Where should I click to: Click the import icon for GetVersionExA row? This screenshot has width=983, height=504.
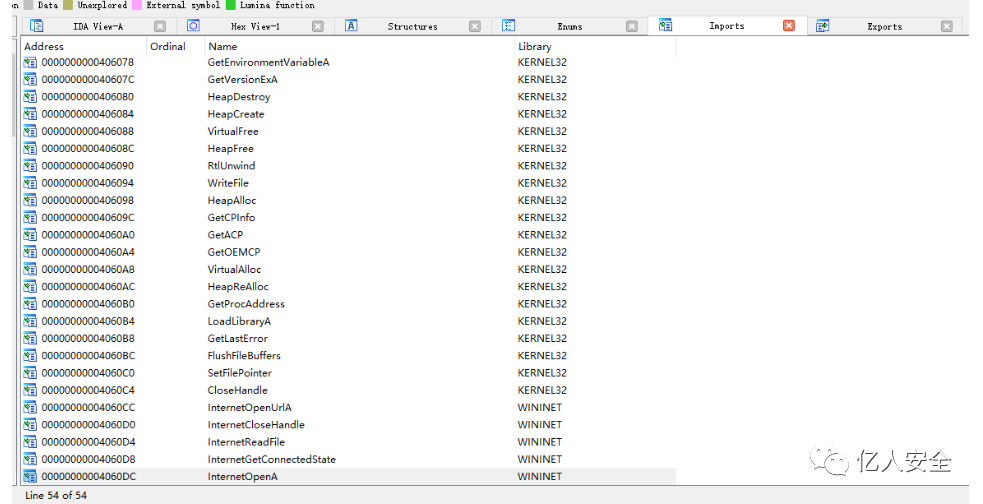[x=30, y=80]
